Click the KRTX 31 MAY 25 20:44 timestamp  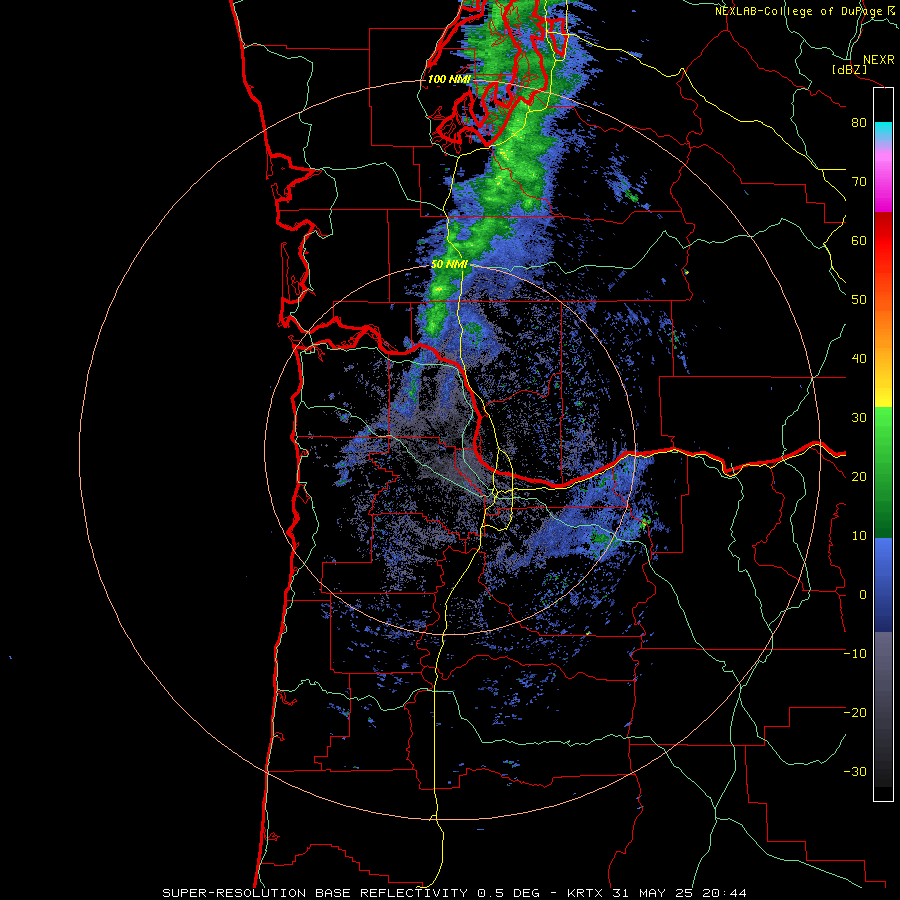tap(657, 893)
